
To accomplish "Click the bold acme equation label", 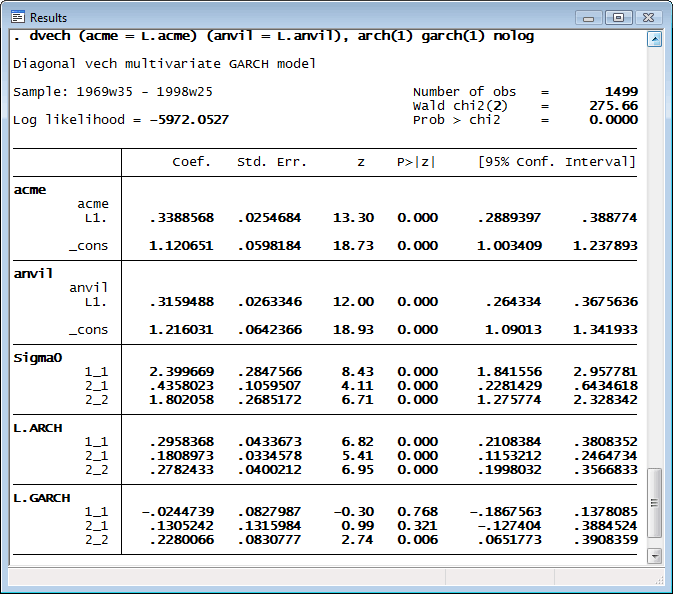I will [x=30, y=189].
